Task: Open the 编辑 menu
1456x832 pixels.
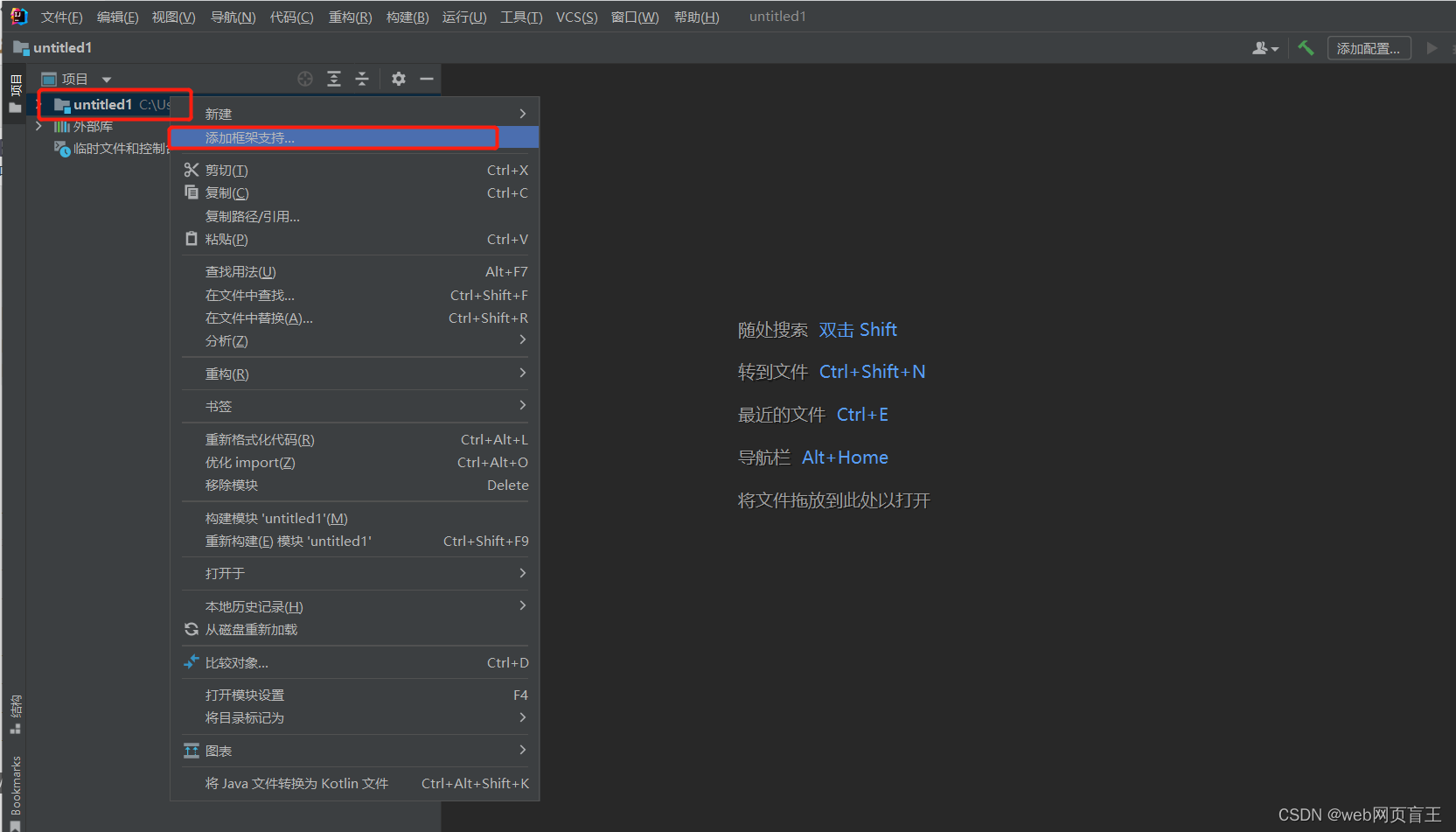Action: pyautogui.click(x=118, y=17)
